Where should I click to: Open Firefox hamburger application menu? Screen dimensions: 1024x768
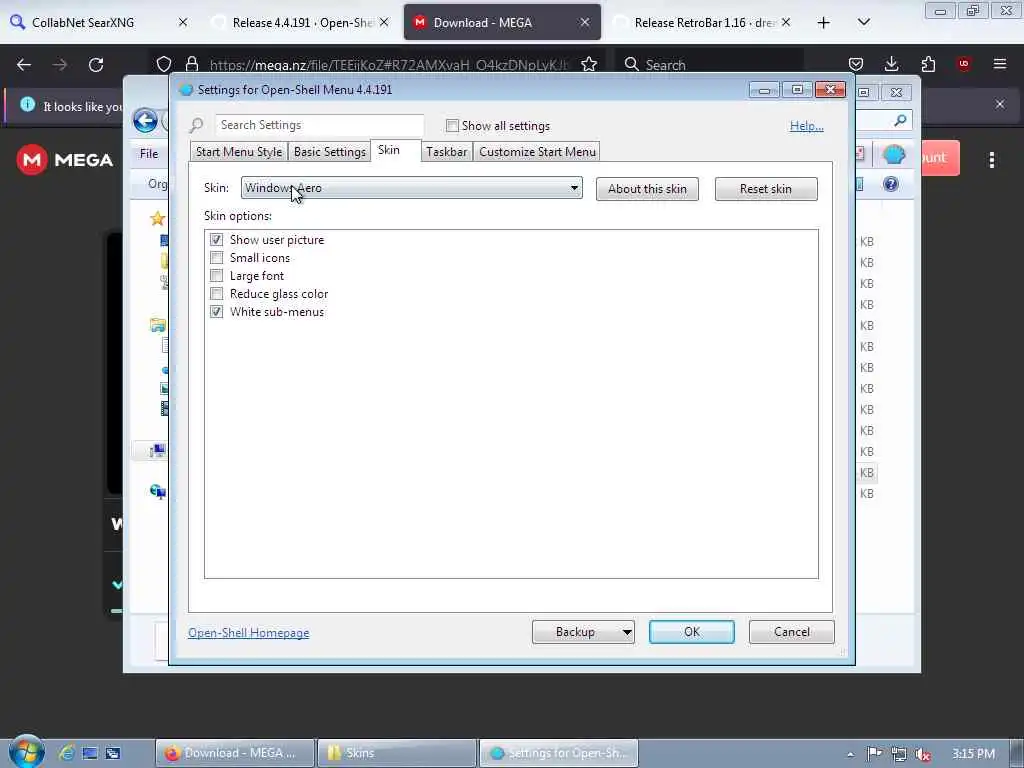(999, 64)
